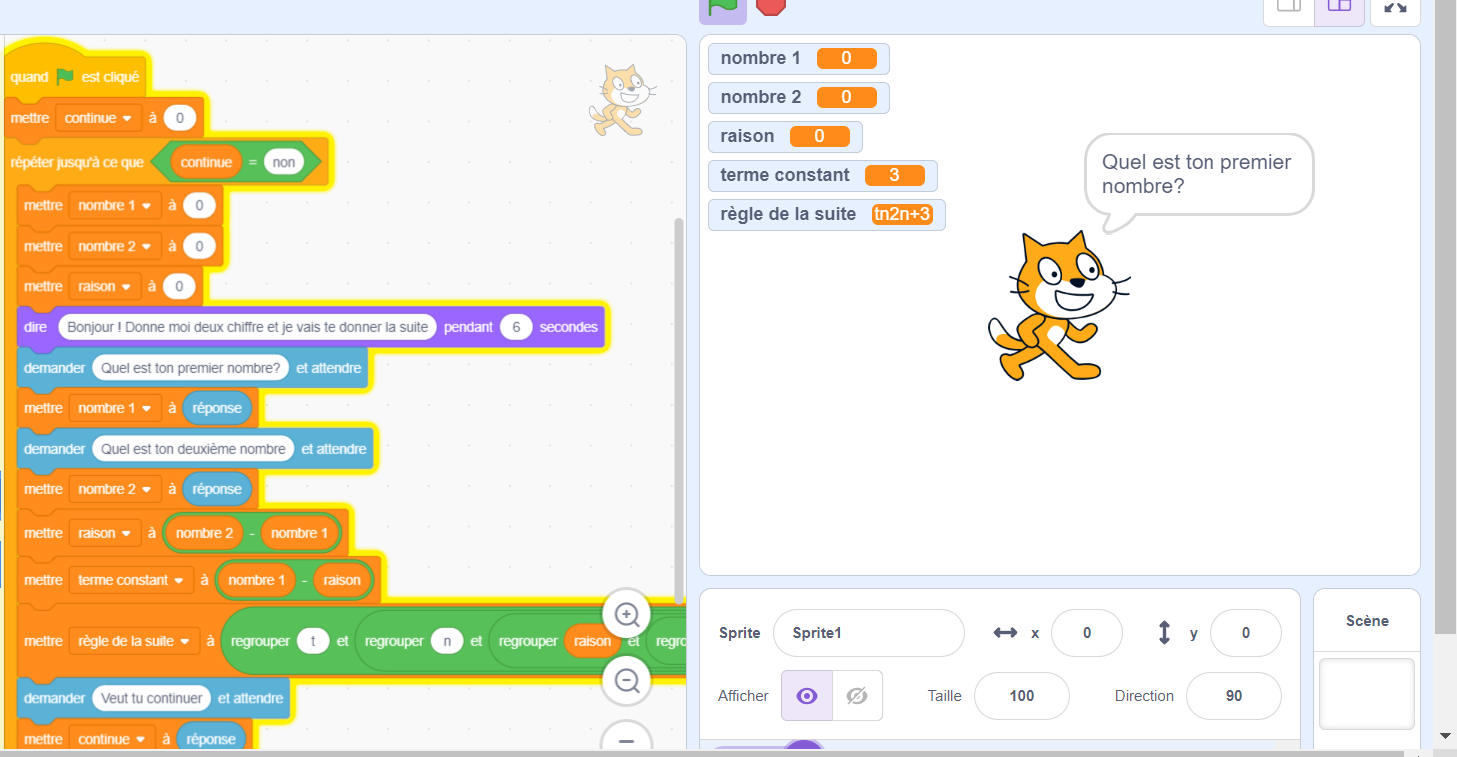Open continue dropdown set to réponse
Screen dimensions: 1457x757
(x=111, y=739)
